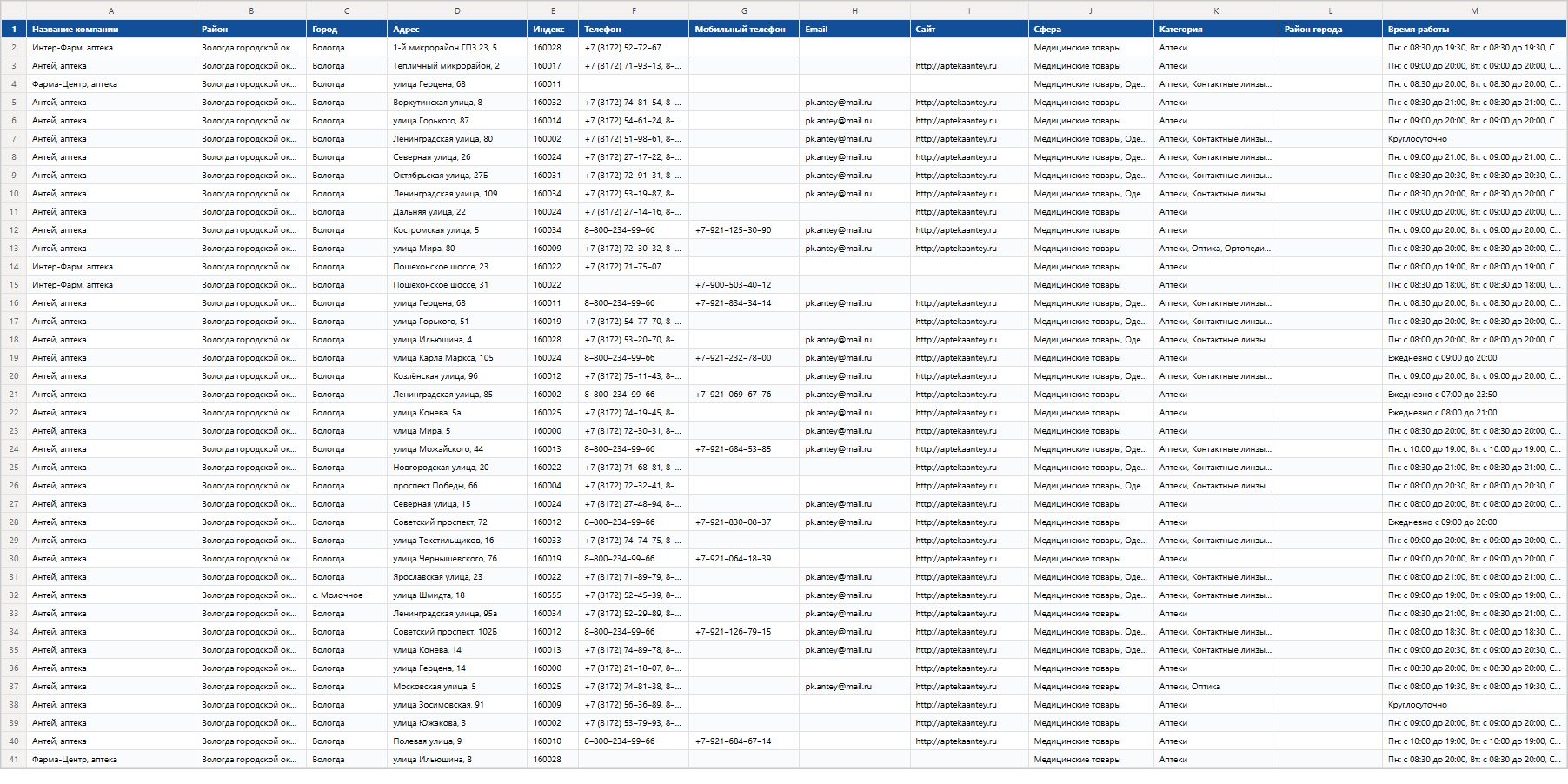Viewport: 1568px width, 784px height.
Task: Select address cell "улица Карла Маркса, 105"
Action: (457, 358)
